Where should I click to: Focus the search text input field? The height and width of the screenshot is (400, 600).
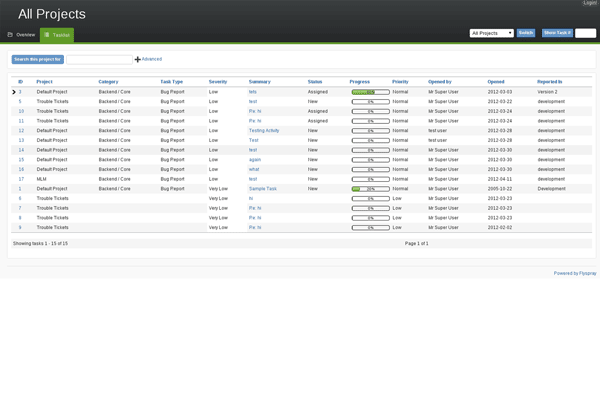(x=98, y=59)
